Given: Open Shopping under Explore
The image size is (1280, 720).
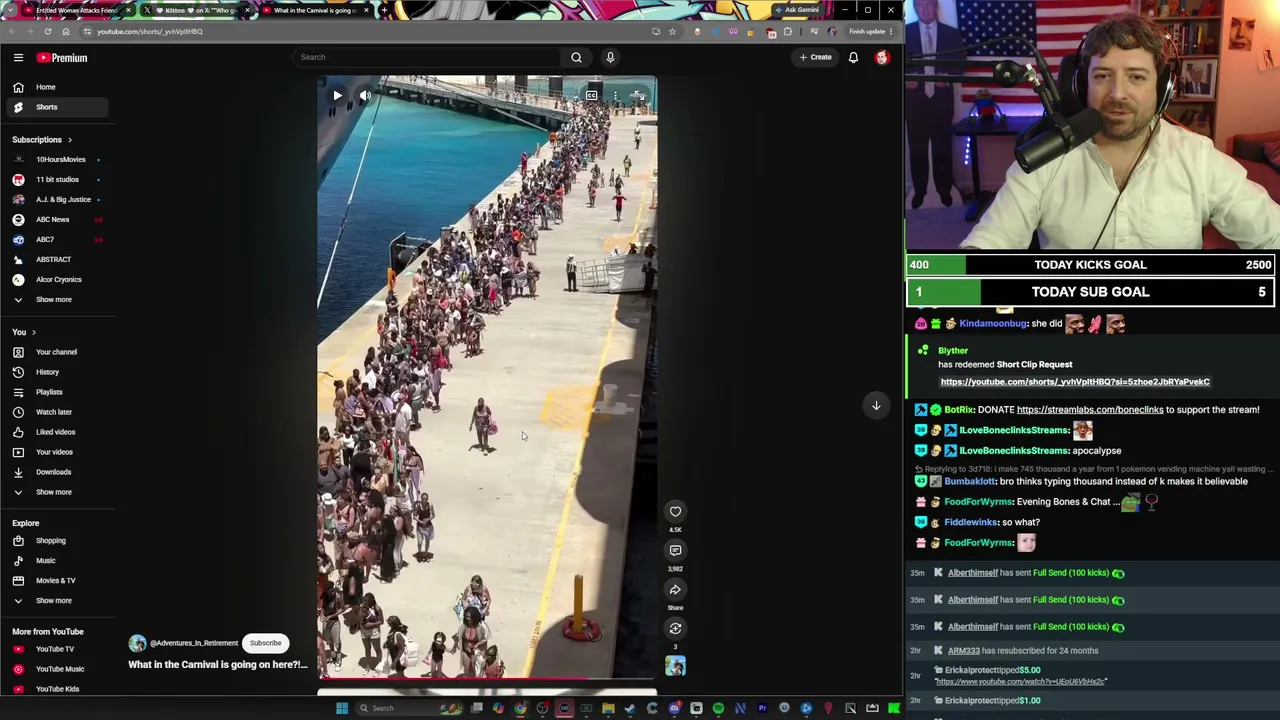Looking at the screenshot, I should 58,541.
